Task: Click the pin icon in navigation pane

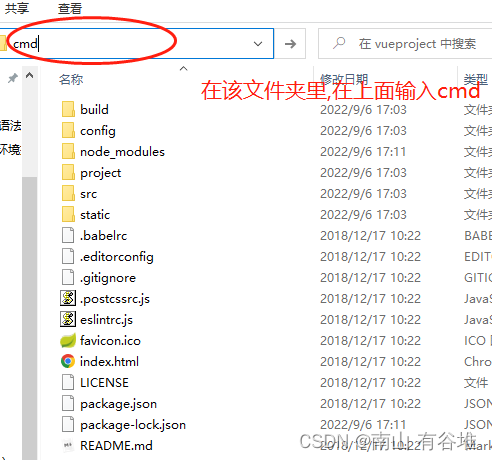Action: (13, 78)
